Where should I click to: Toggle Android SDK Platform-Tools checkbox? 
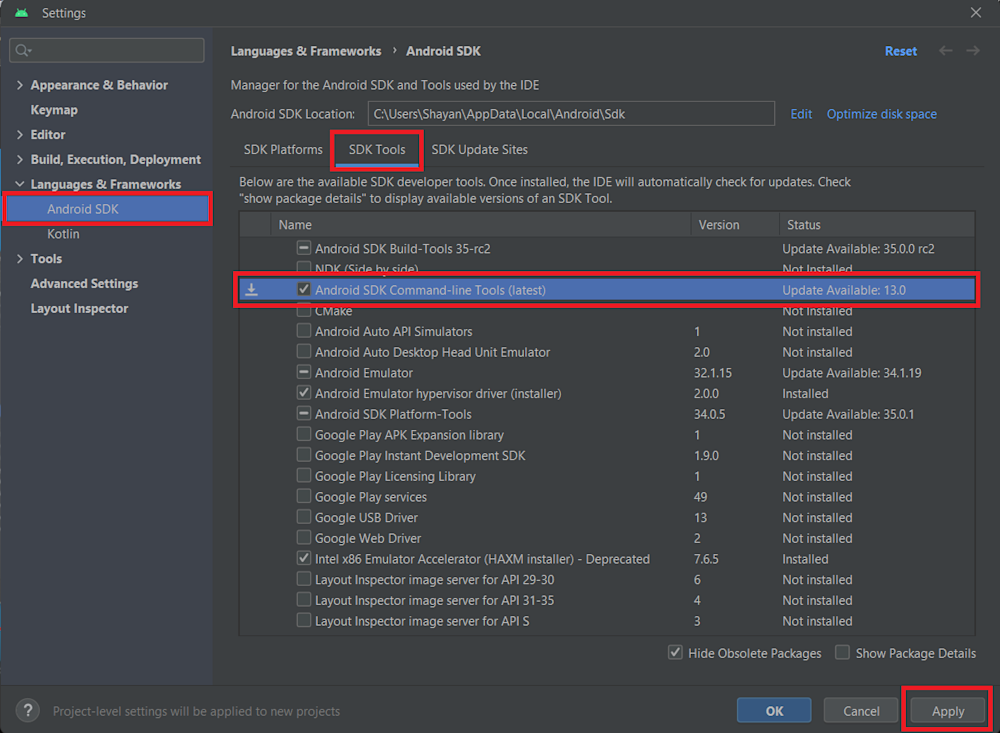click(304, 414)
